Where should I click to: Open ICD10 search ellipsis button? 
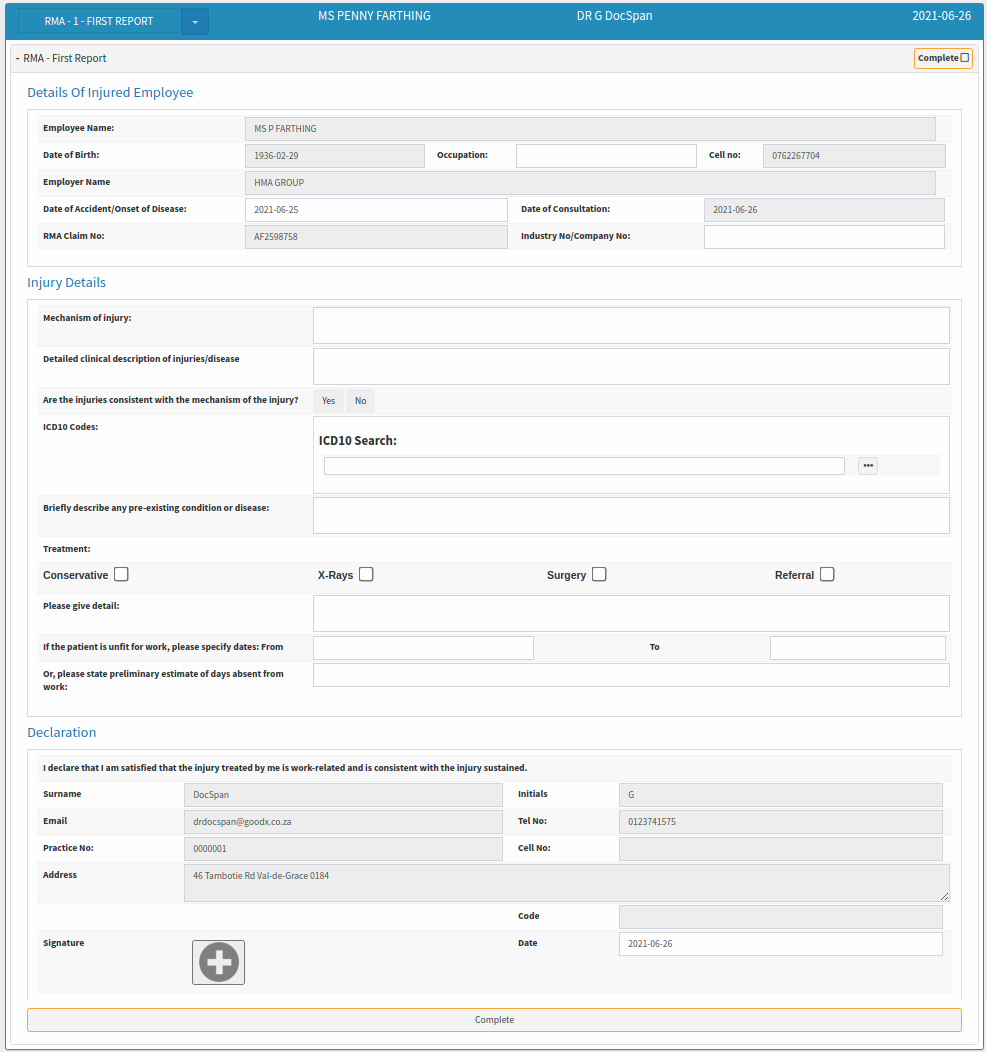pyautogui.click(x=867, y=466)
